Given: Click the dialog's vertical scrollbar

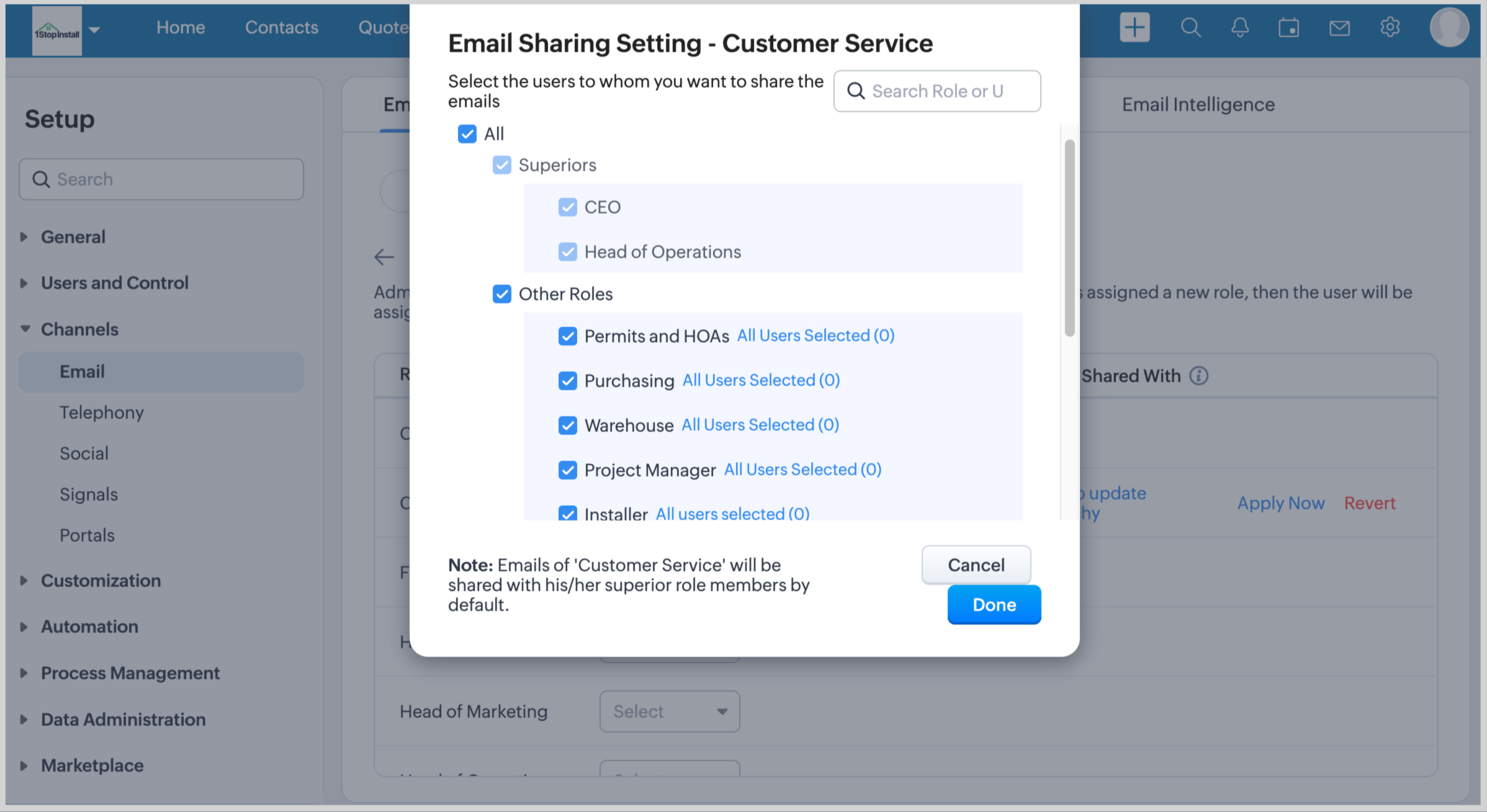Looking at the screenshot, I should point(1069,238).
